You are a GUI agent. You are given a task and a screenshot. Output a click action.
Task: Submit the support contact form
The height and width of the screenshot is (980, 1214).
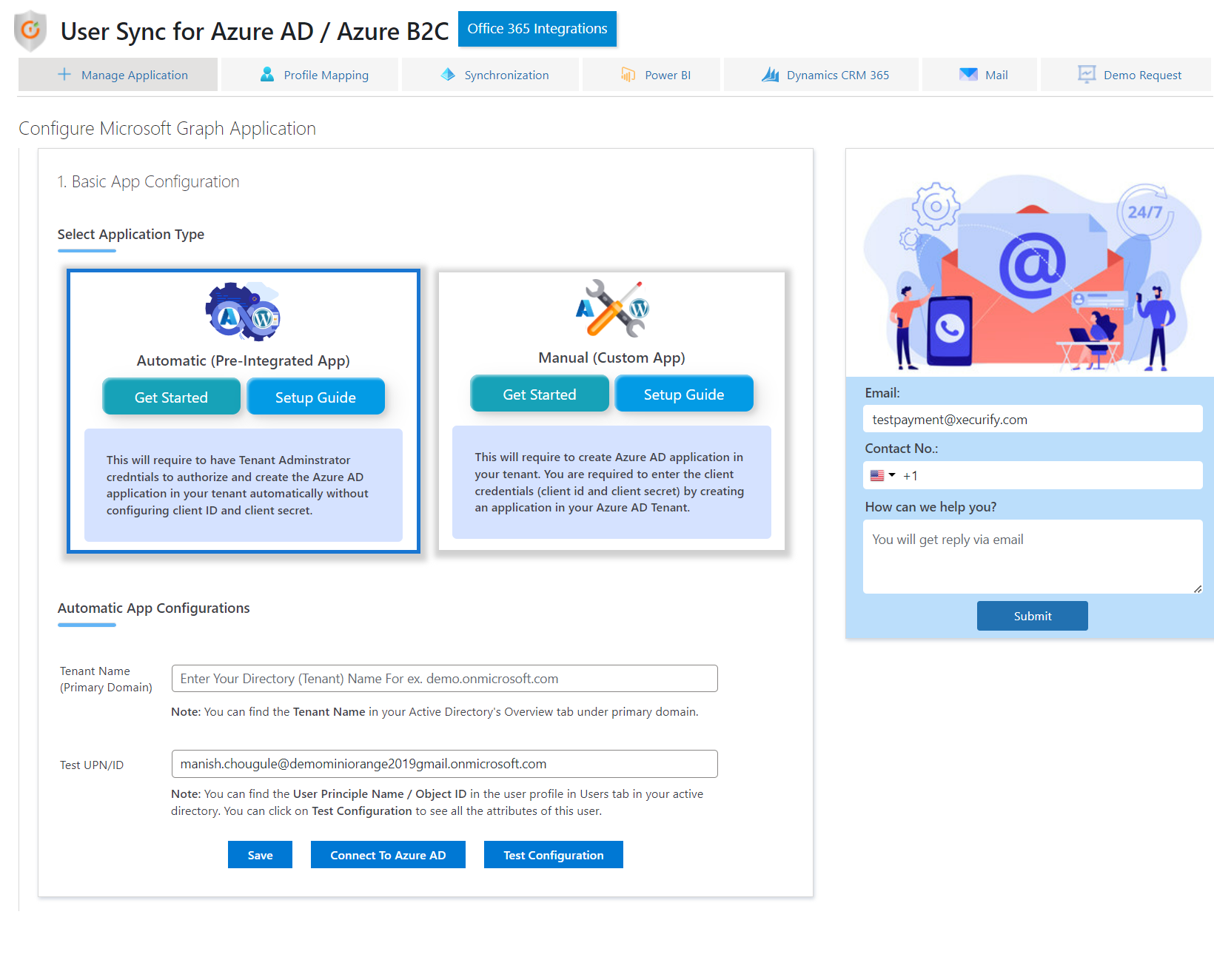(x=1033, y=616)
